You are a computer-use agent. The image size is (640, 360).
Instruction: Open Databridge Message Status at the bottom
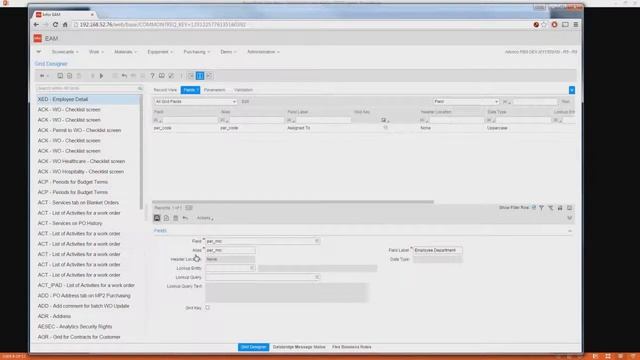click(299, 347)
